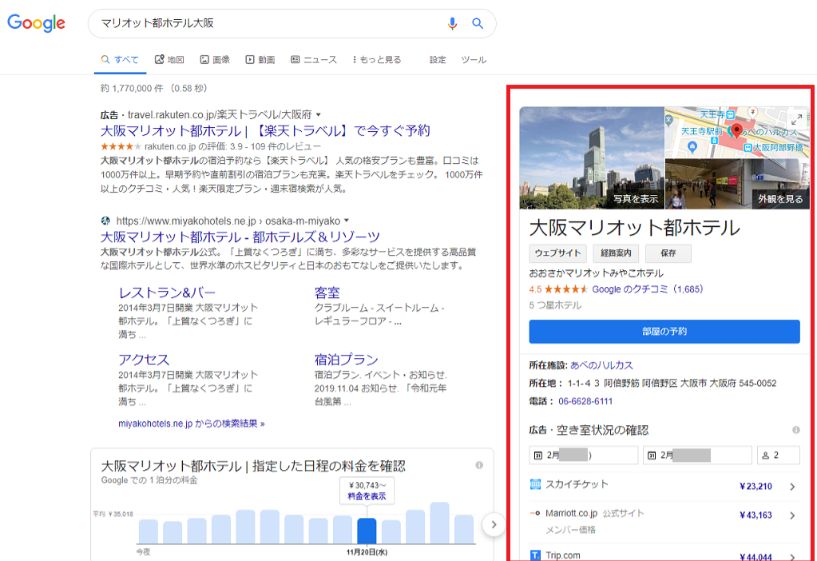The height and width of the screenshot is (561, 817).
Task: Switch to the 地図 tab
Action: click(169, 59)
